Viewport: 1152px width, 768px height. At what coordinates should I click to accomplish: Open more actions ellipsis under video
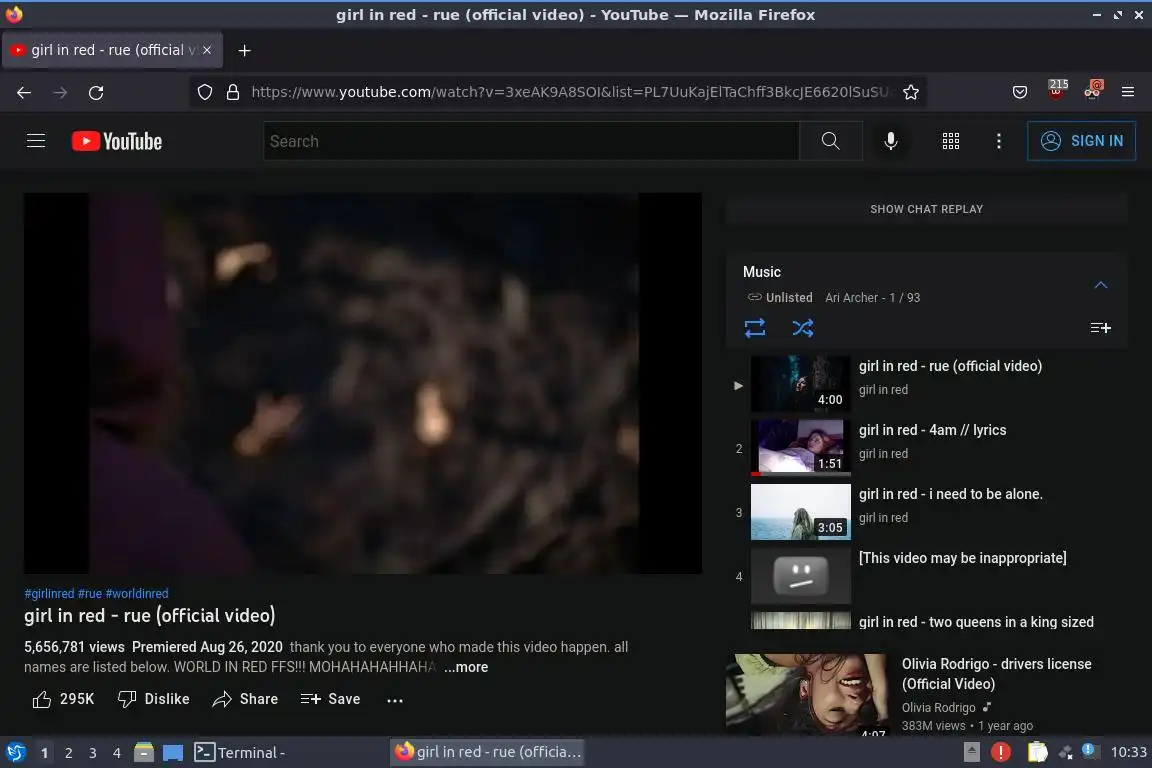coord(395,700)
